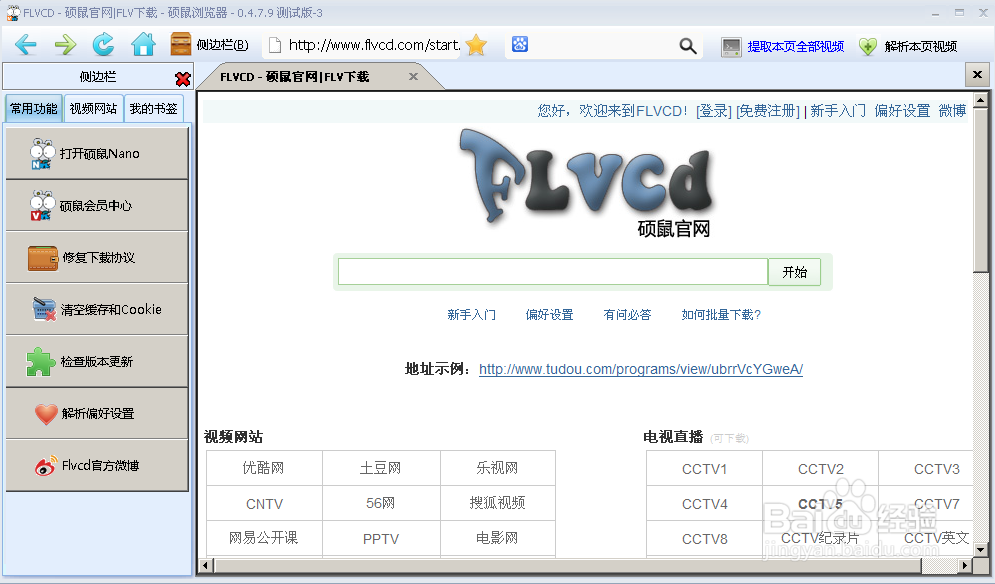995x584 pixels.
Task: Open 乐视网 in video sites grid
Action: pos(498,468)
